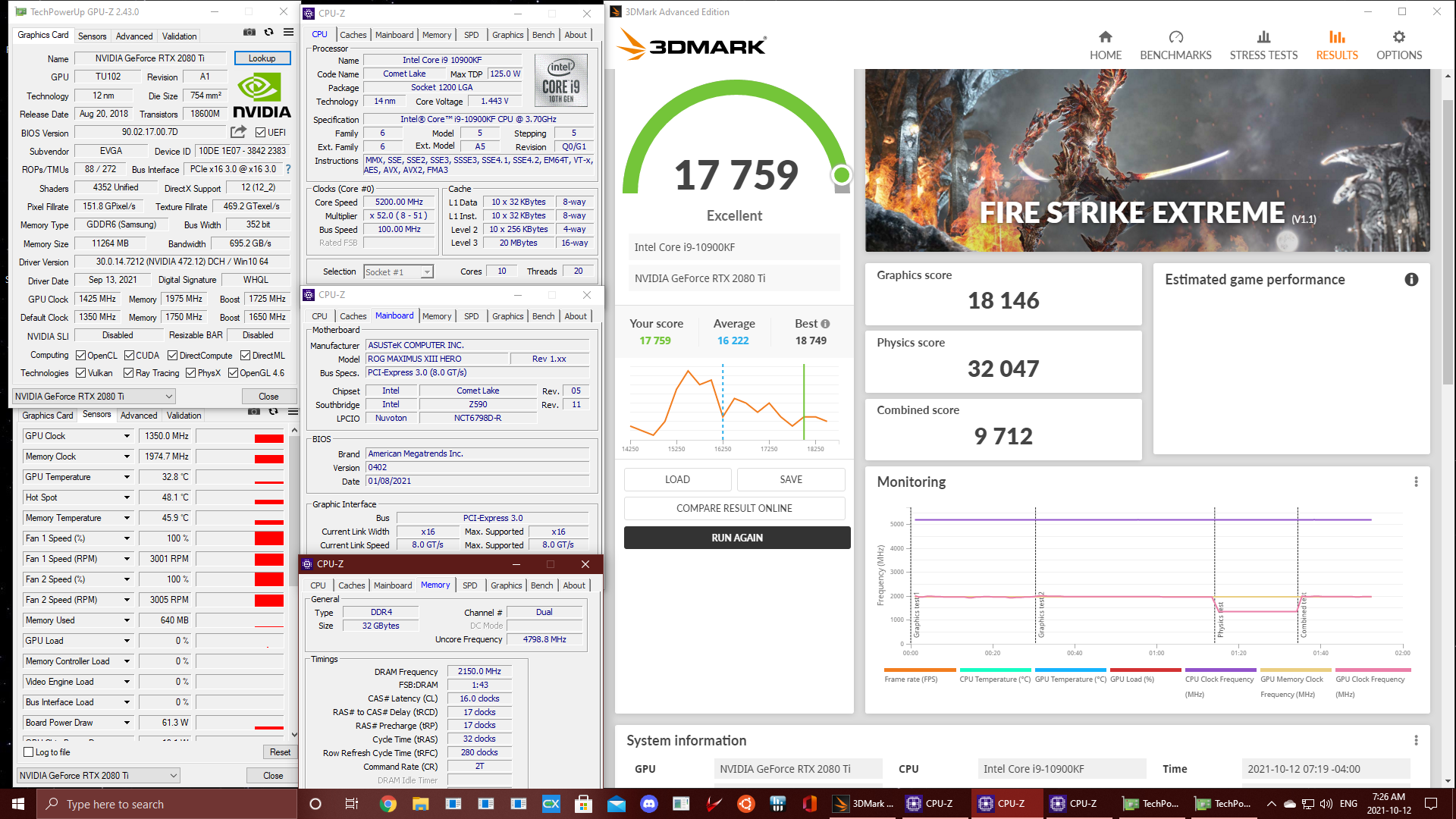
Task: Click the Lookup button in GPU-Z
Action: [x=262, y=58]
